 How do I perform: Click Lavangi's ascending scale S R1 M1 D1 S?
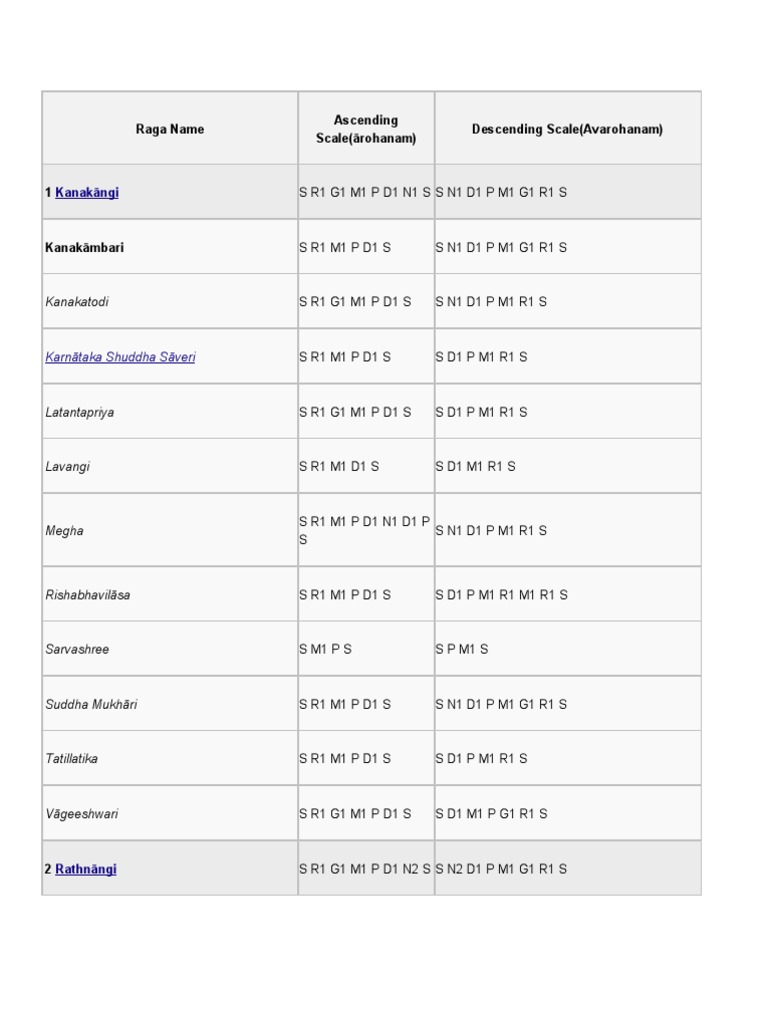point(339,467)
